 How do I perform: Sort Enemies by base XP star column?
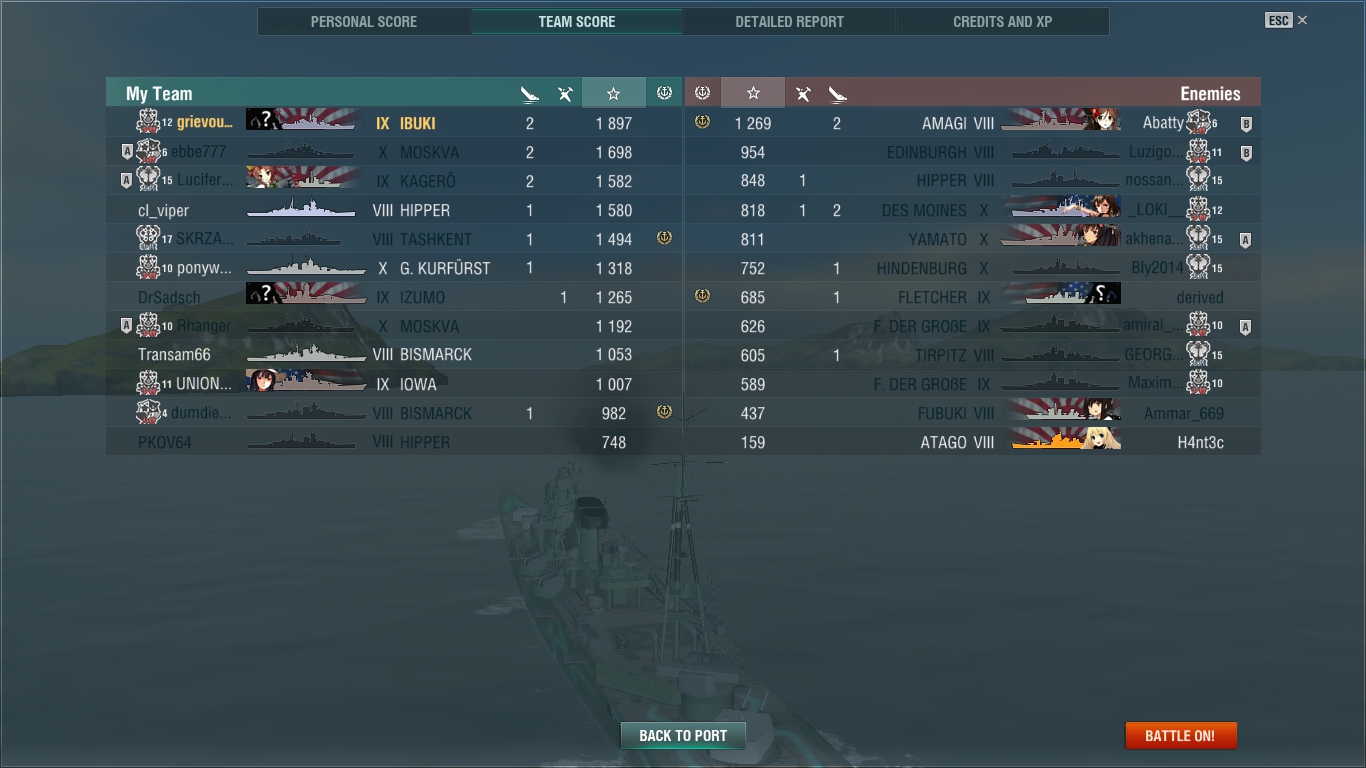point(753,93)
